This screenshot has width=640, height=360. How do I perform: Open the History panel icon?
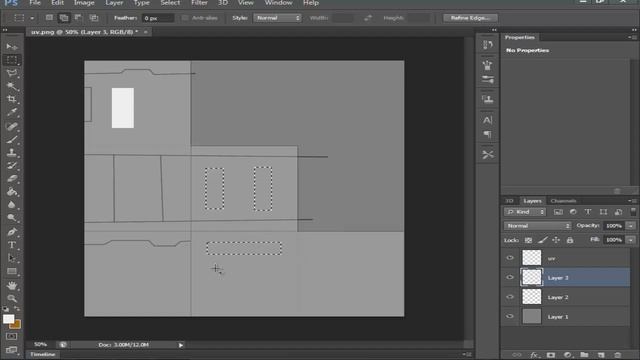[487, 44]
